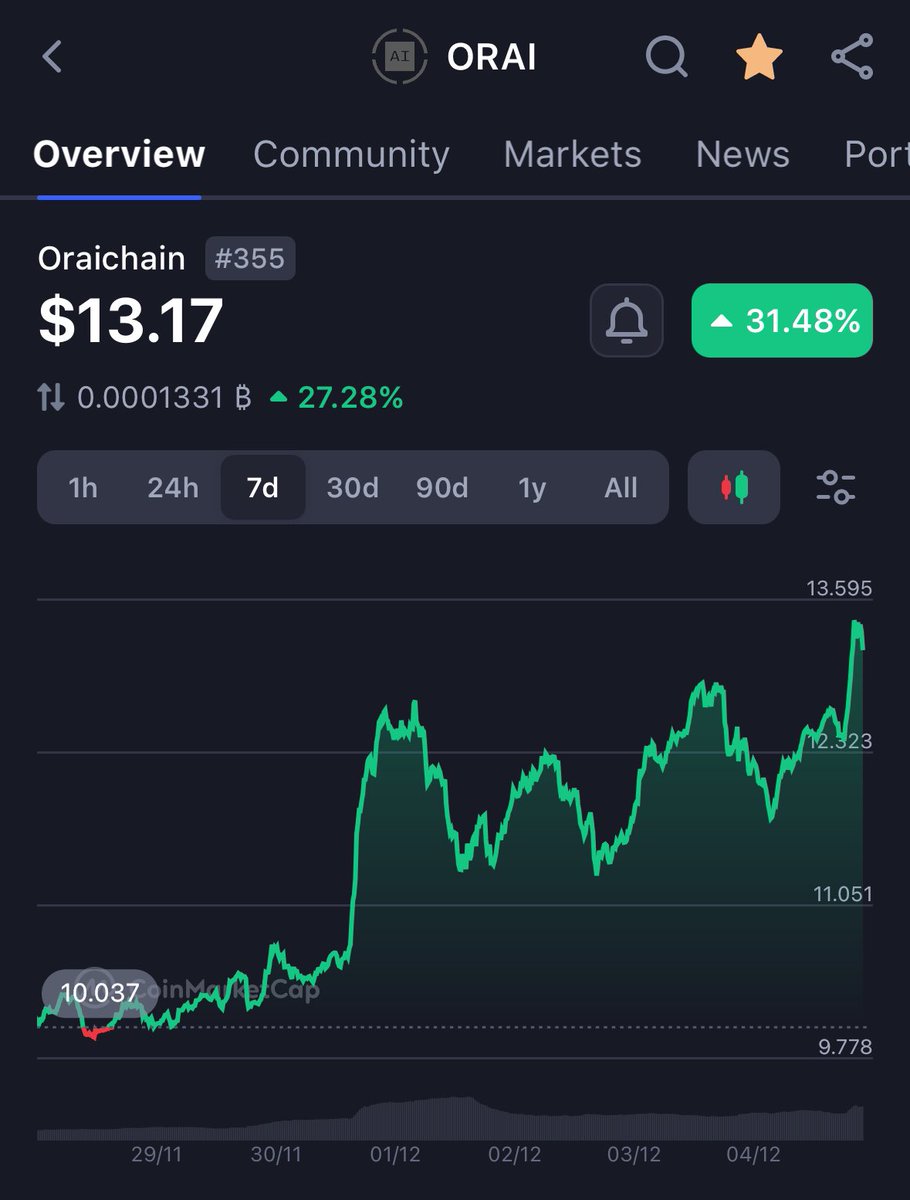Tap the Oraichain name label

[111, 259]
